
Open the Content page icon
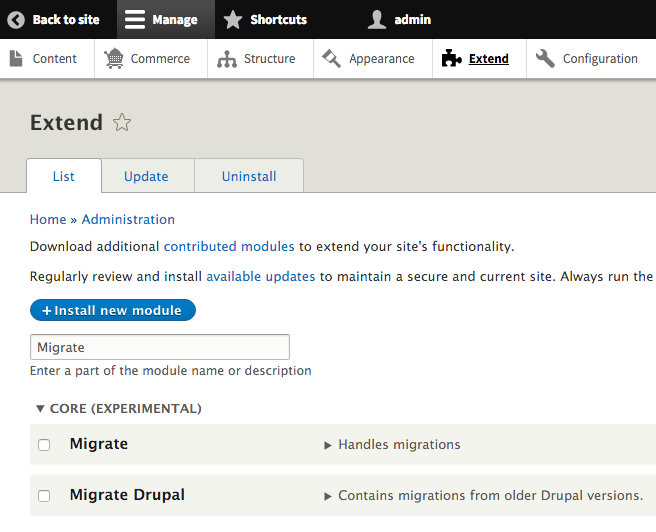pos(16,59)
